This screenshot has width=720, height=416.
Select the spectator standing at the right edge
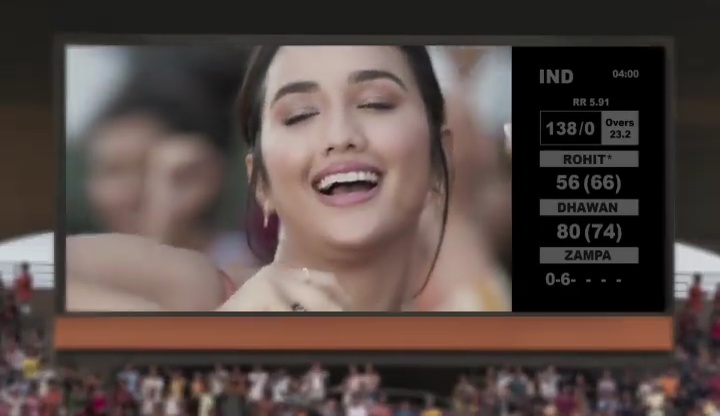(696, 295)
